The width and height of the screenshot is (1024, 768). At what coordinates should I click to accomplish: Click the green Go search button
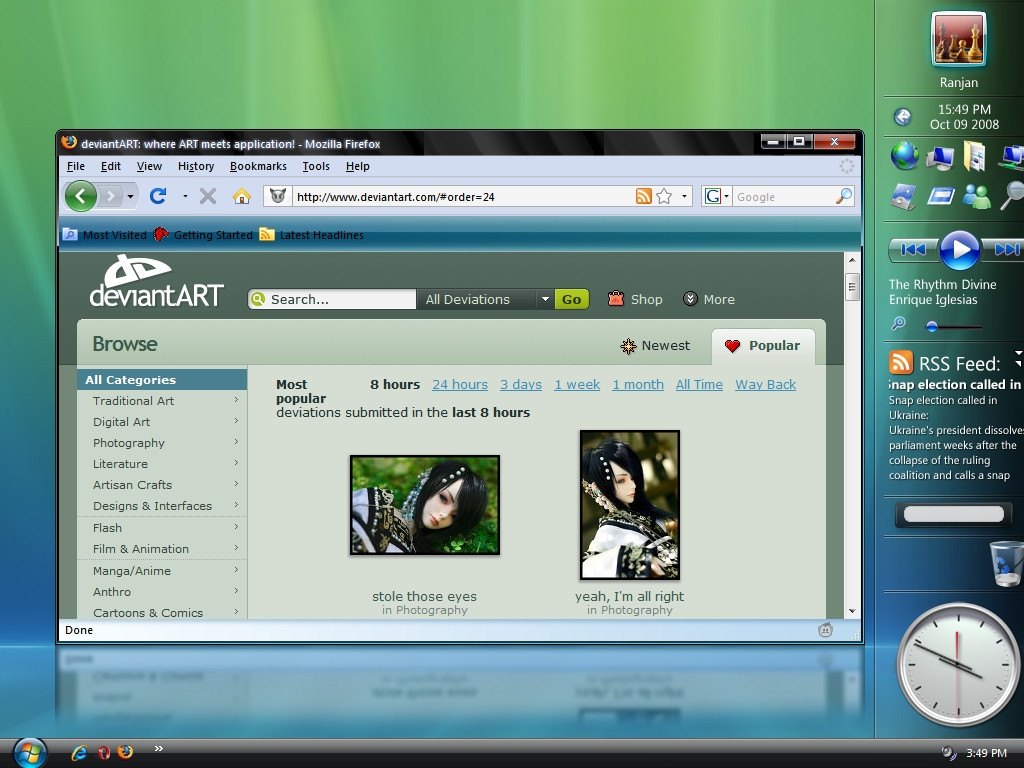pyautogui.click(x=571, y=299)
